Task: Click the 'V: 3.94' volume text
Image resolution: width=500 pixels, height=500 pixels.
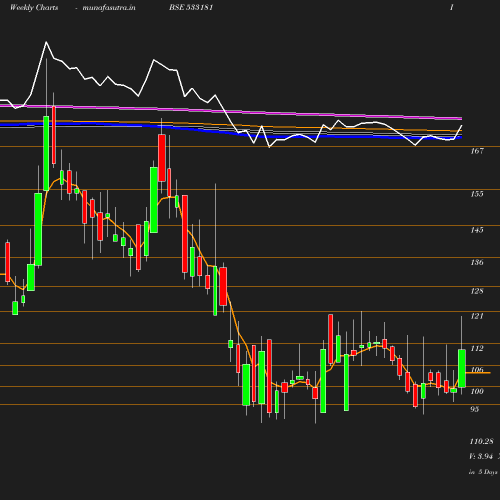Action: 481,456
